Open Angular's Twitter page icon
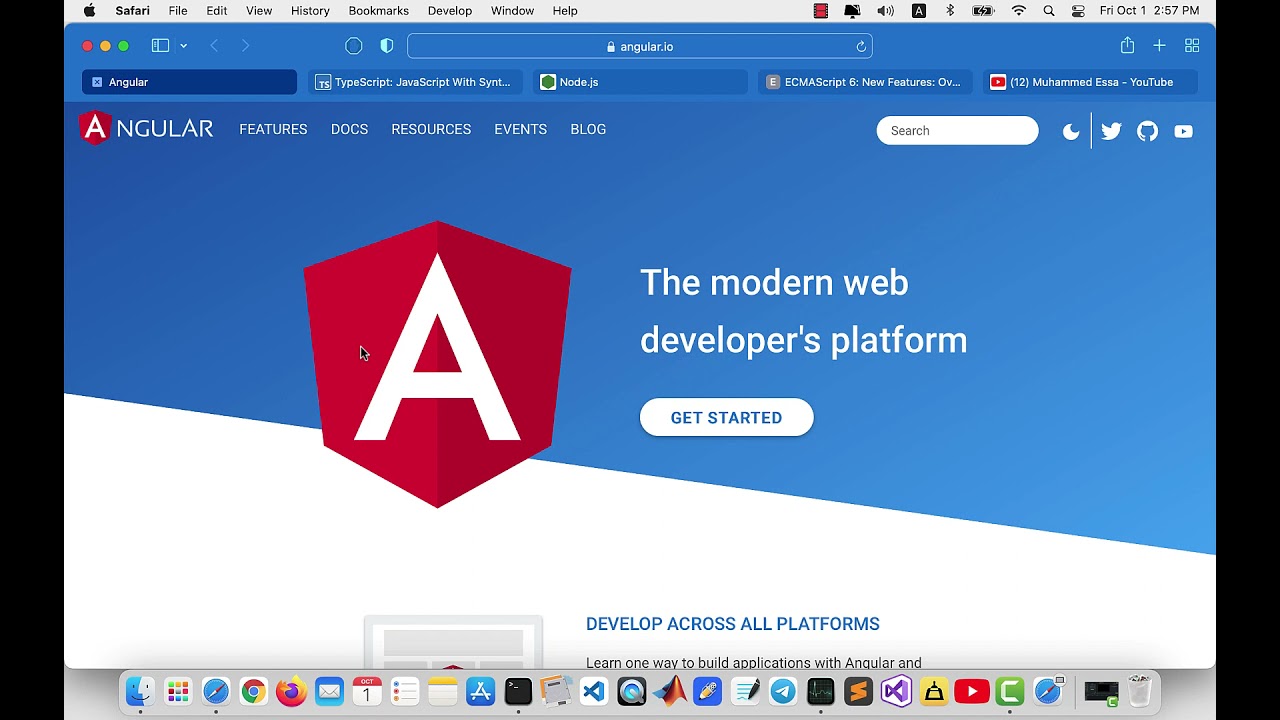Image resolution: width=1280 pixels, height=720 pixels. pyautogui.click(x=1111, y=131)
